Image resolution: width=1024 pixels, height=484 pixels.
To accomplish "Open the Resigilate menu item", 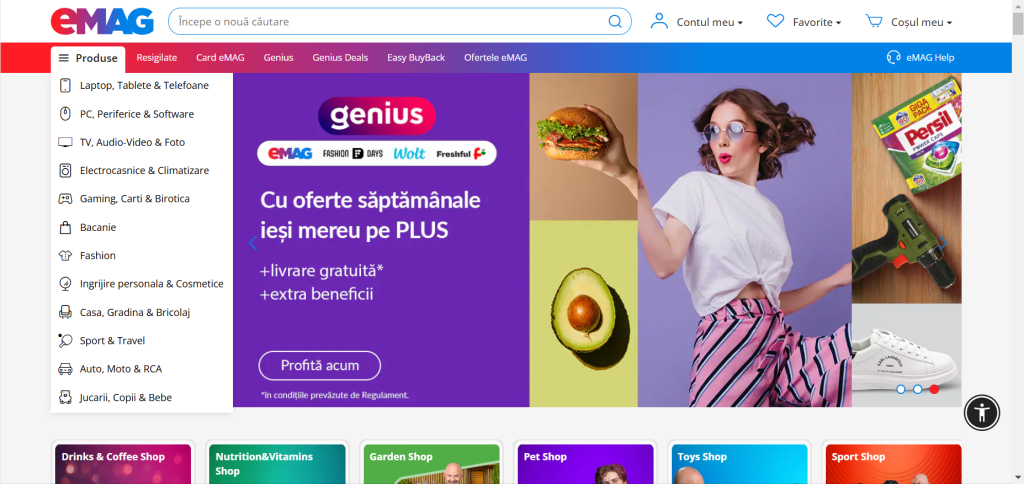I will click(x=157, y=57).
